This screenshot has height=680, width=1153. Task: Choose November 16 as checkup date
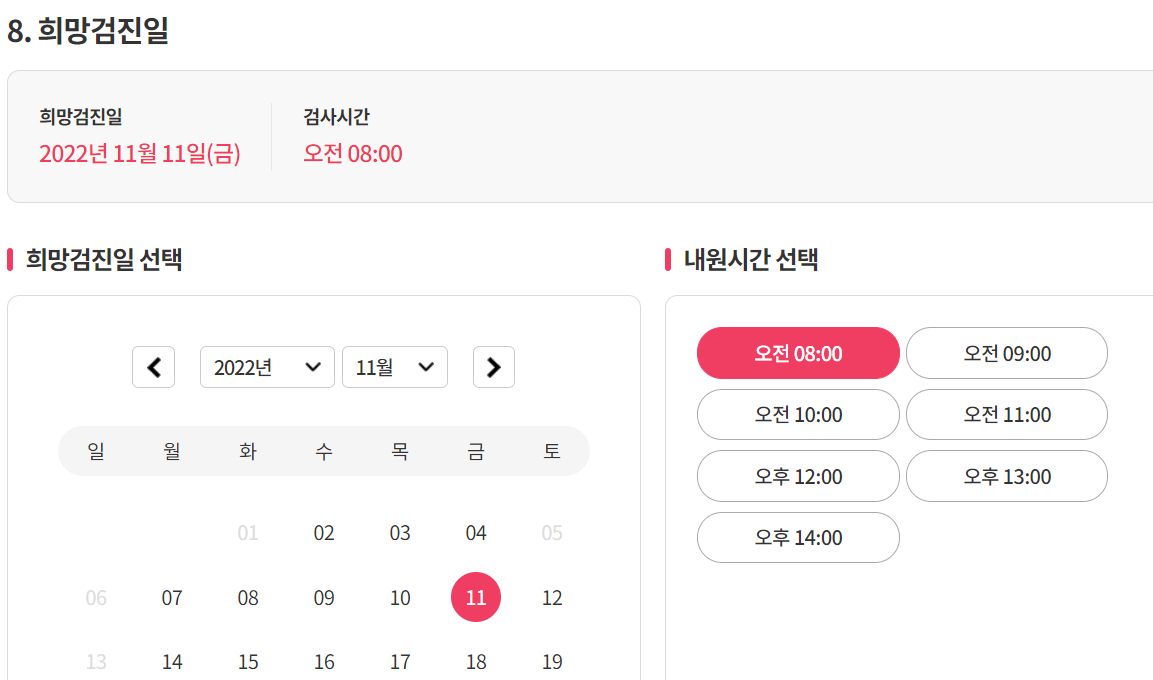(x=324, y=661)
